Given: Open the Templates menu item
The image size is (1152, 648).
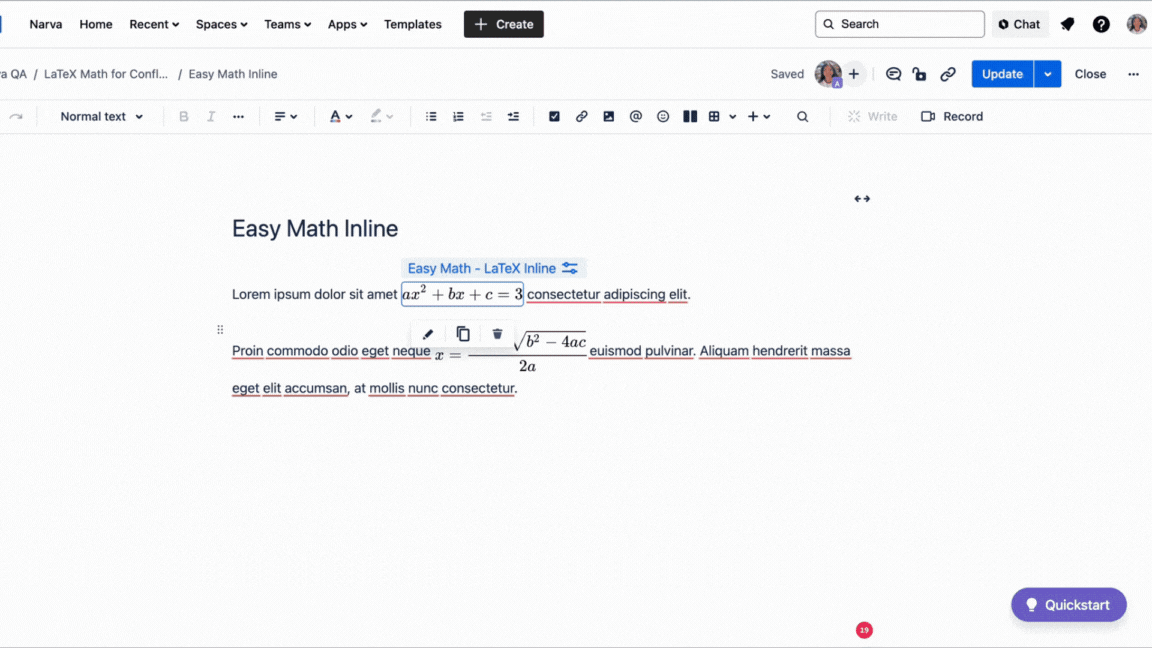Looking at the screenshot, I should coord(412,24).
